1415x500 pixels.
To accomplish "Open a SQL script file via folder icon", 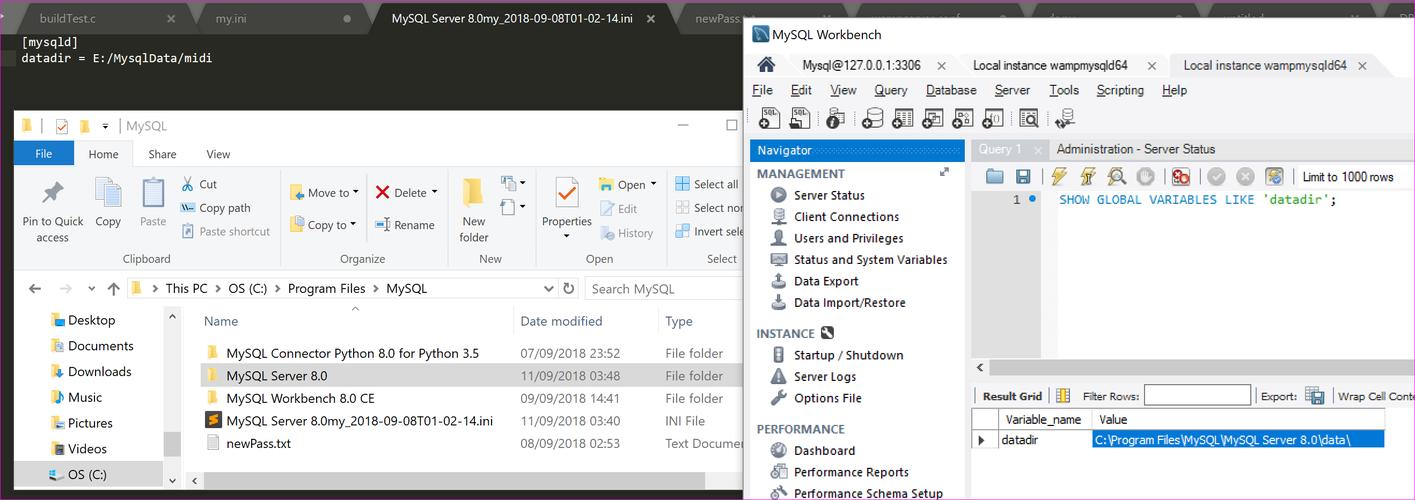I will 994,177.
